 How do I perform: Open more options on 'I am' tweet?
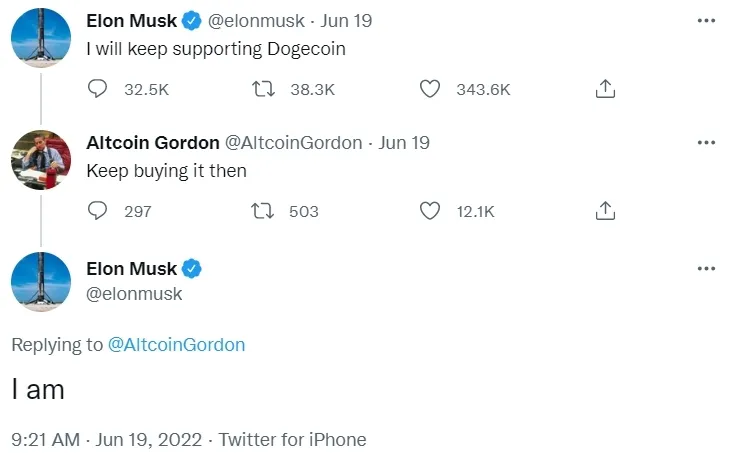tap(707, 268)
